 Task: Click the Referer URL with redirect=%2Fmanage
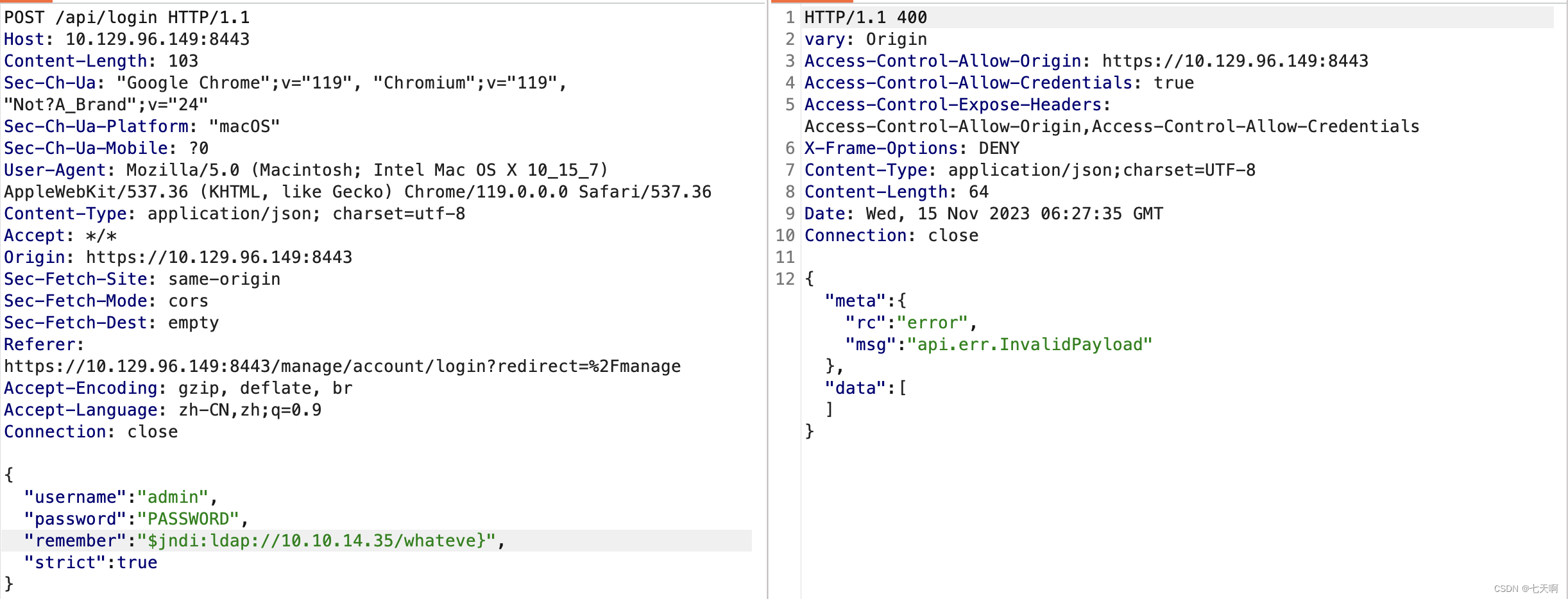click(343, 366)
